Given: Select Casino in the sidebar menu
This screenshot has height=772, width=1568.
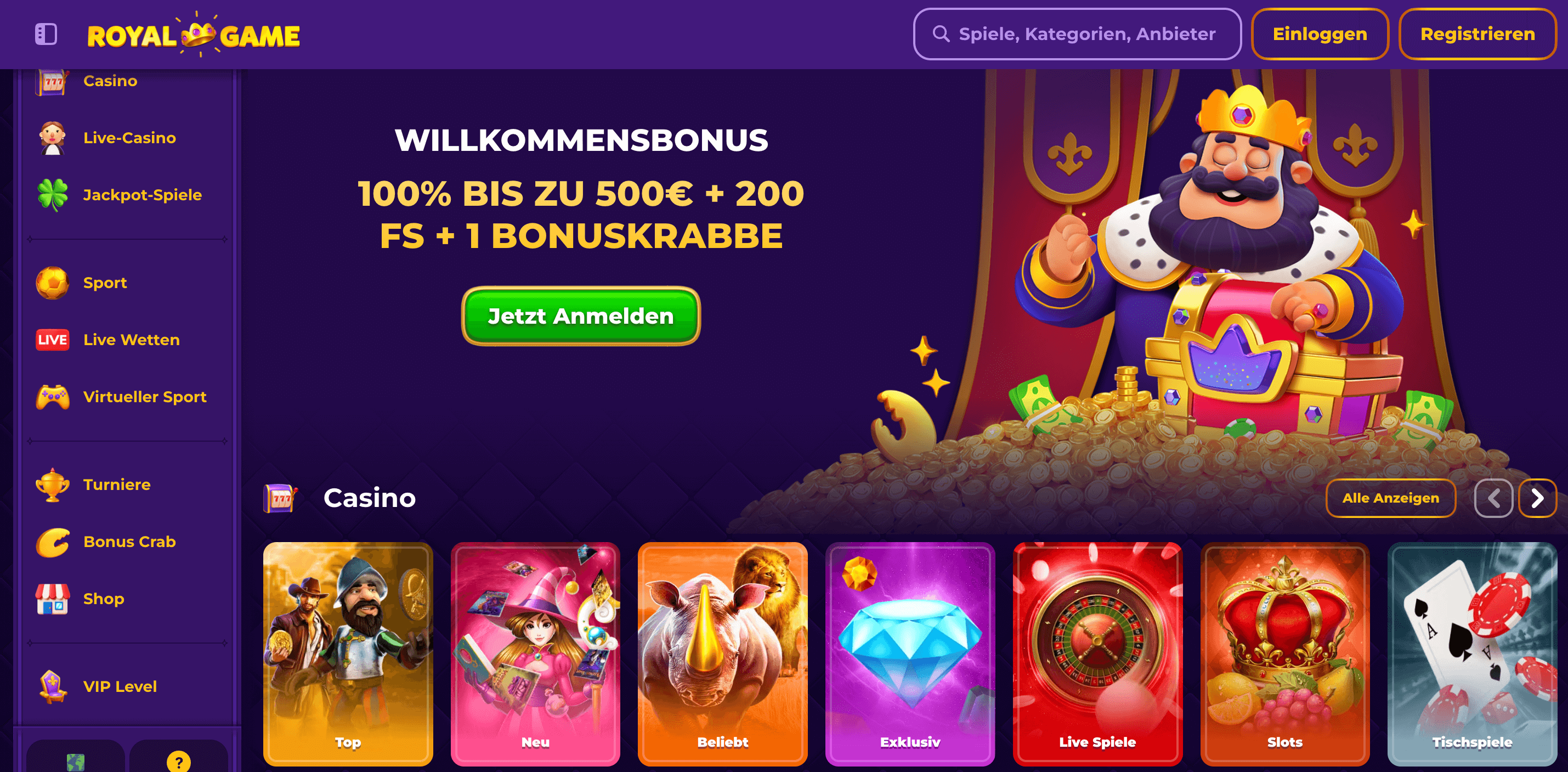Looking at the screenshot, I should pos(110,81).
